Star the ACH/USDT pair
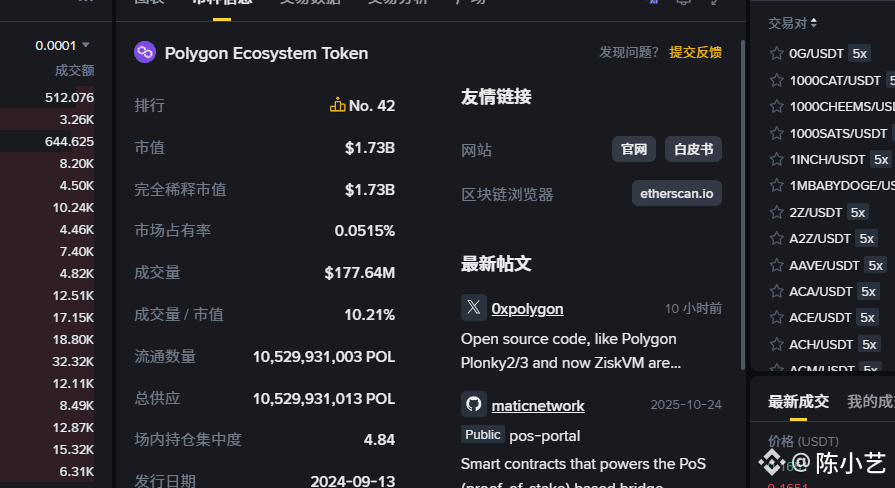This screenshot has height=488, width=895. pyautogui.click(x=776, y=344)
